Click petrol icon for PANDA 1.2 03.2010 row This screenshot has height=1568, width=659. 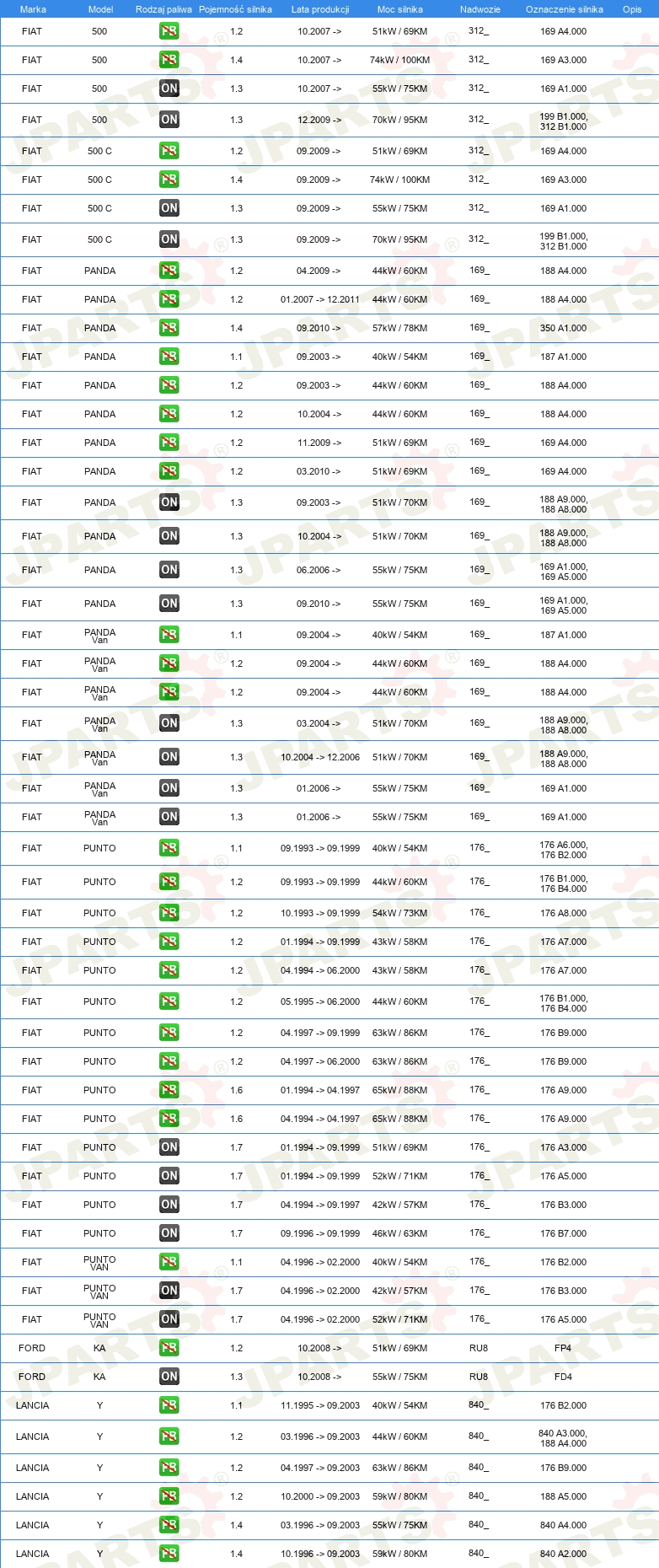(169, 471)
